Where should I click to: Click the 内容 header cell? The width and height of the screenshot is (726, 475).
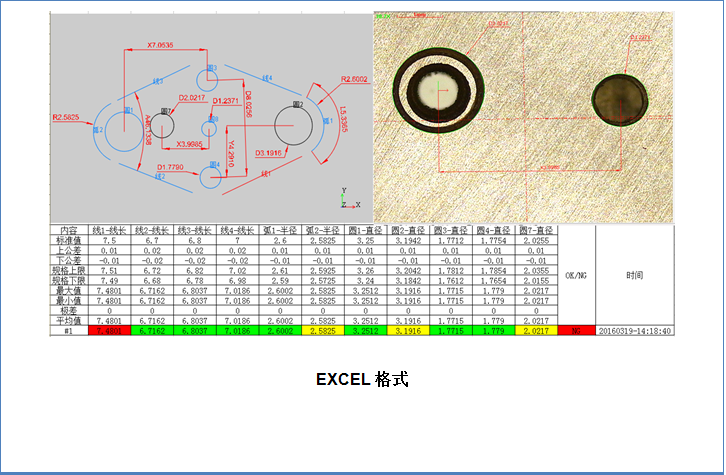pyautogui.click(x=69, y=230)
